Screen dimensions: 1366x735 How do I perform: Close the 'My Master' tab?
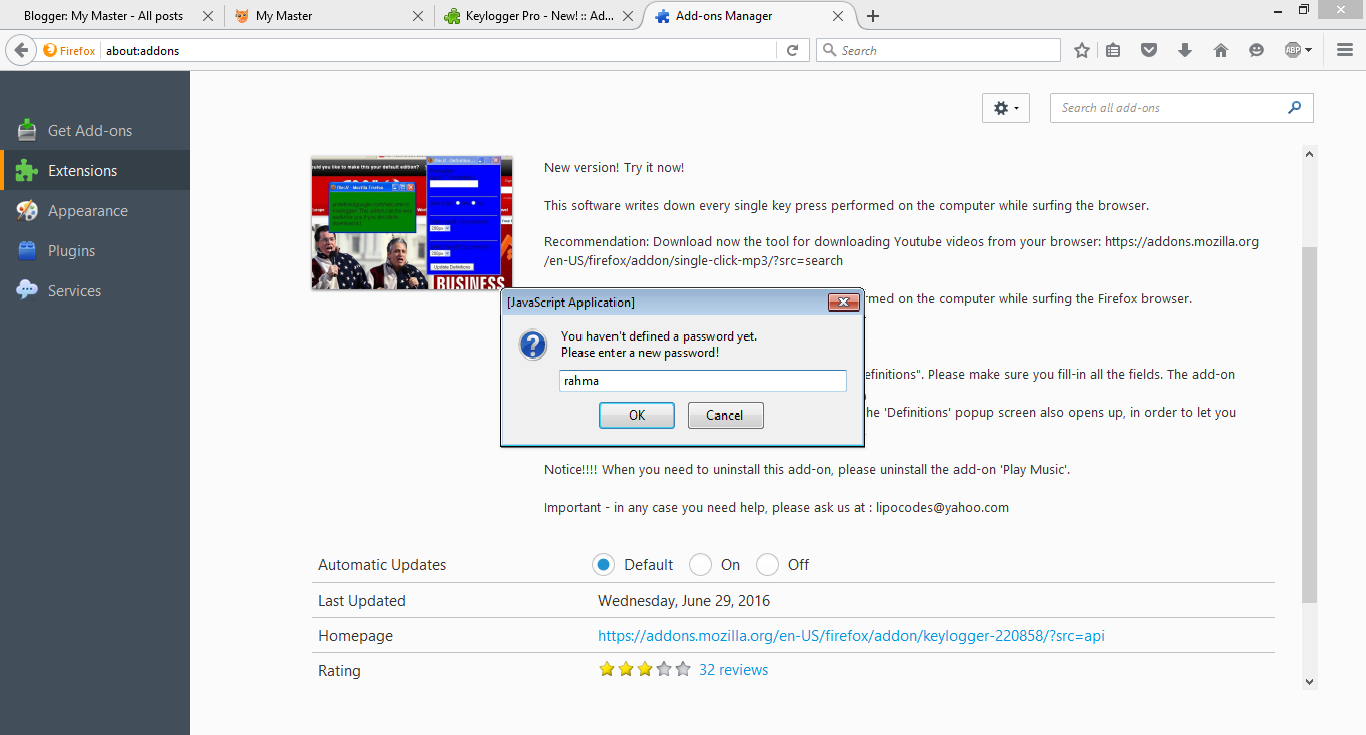[418, 16]
